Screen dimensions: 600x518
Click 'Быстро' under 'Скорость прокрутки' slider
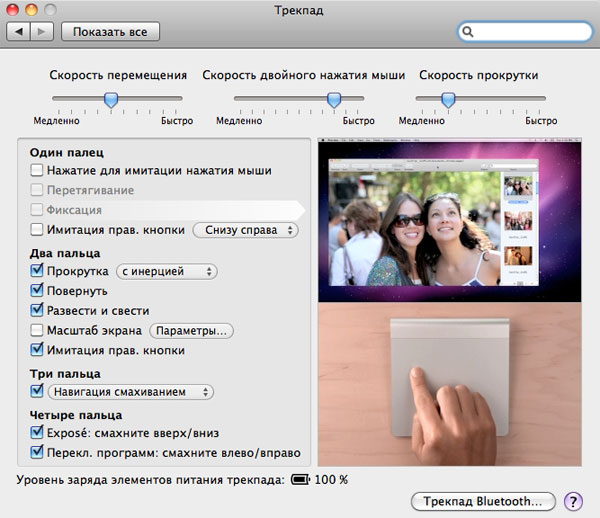541,121
